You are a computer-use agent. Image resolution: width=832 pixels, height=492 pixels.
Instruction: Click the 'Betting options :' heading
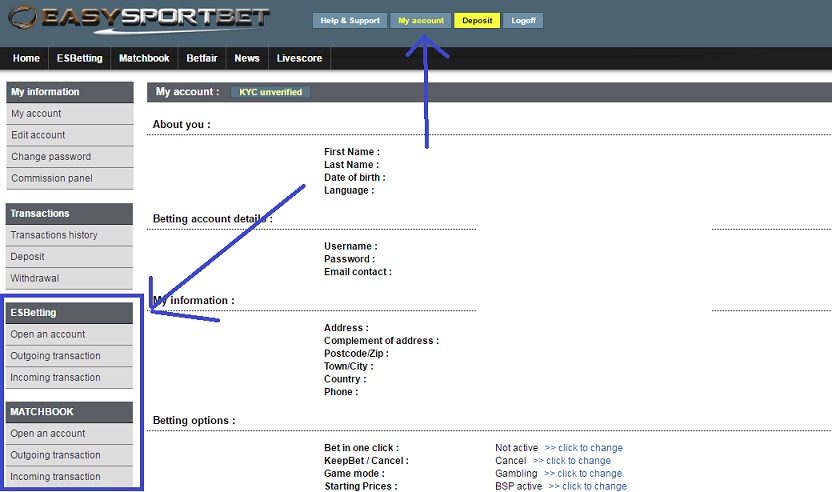pyautogui.click(x=194, y=420)
